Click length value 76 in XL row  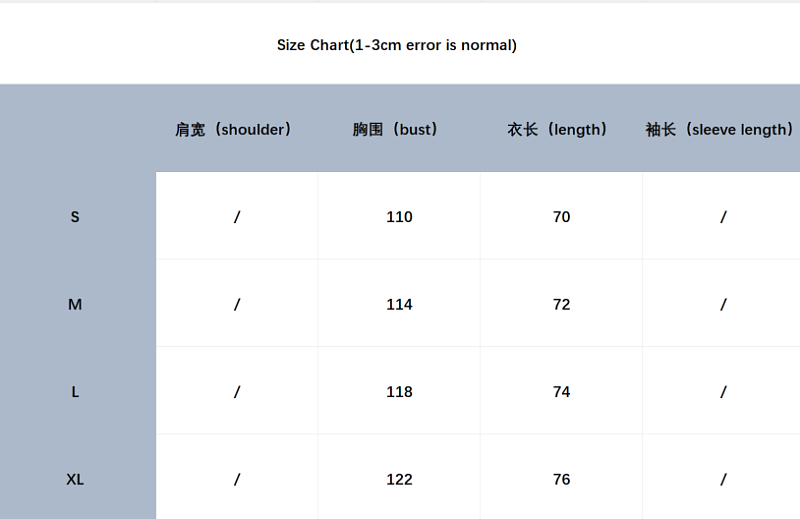[x=561, y=480]
